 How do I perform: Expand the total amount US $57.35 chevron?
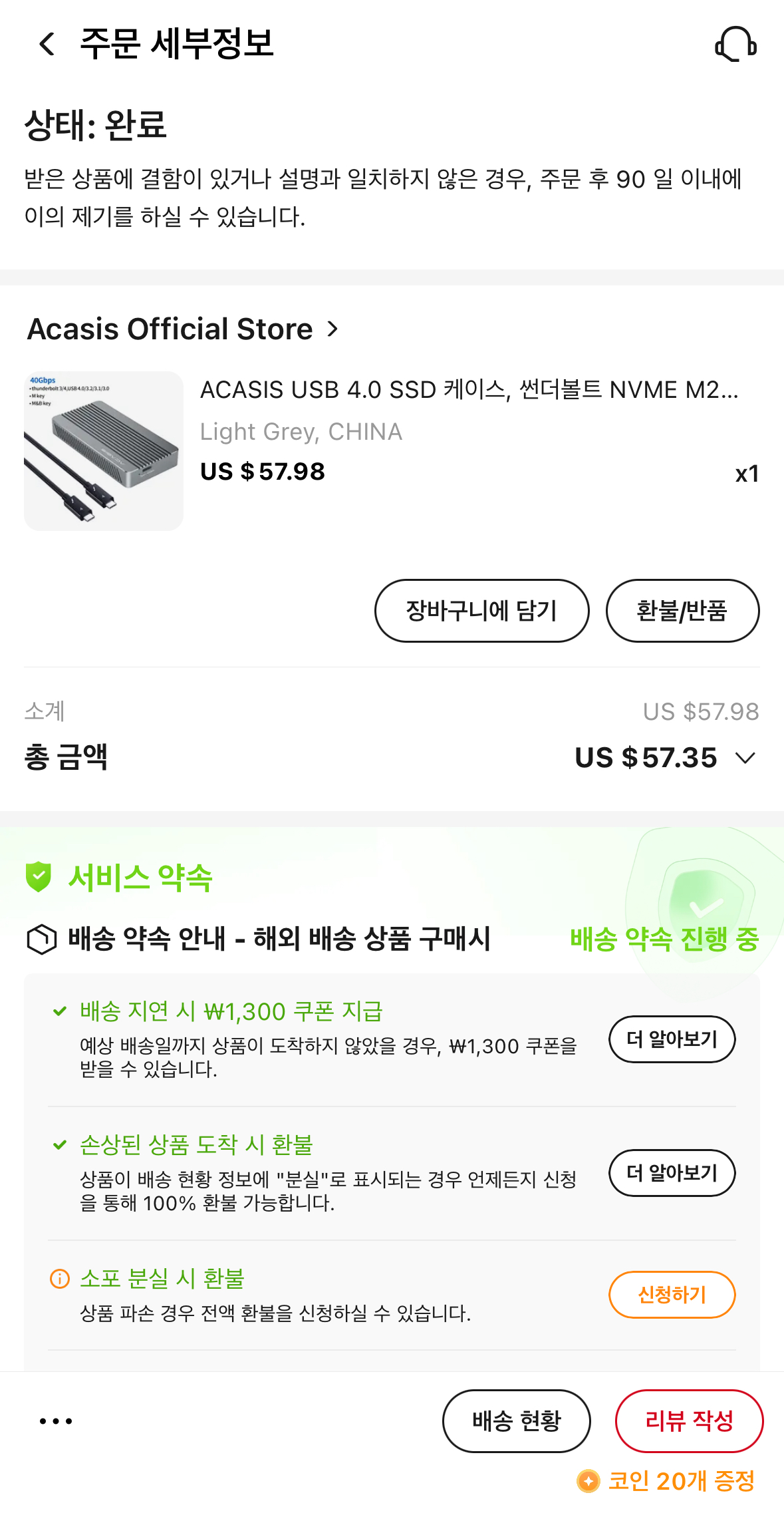(x=746, y=758)
